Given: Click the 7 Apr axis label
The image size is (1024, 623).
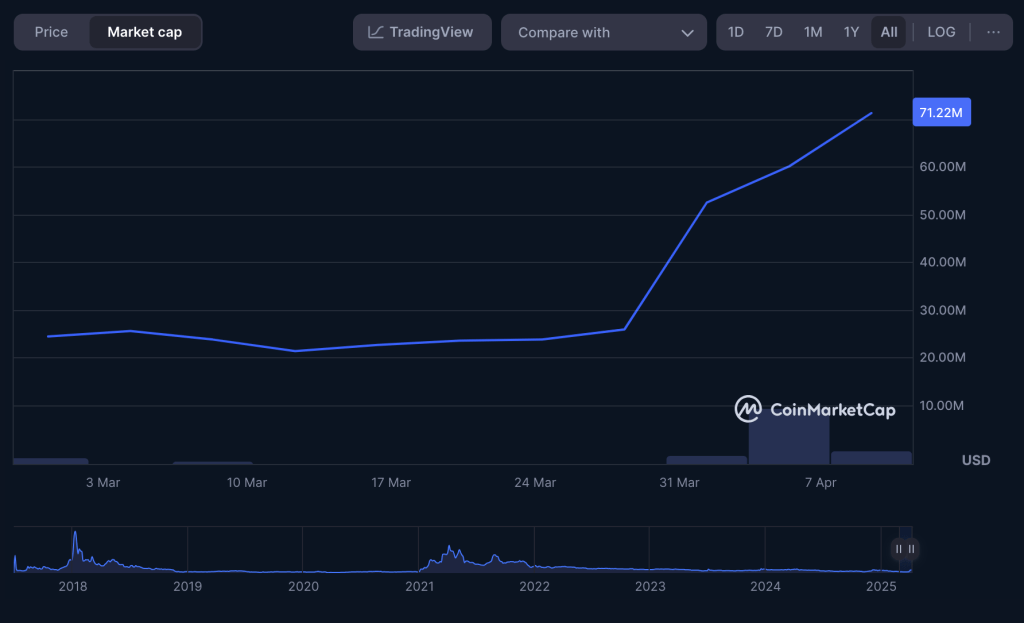Looking at the screenshot, I should coord(820,482).
